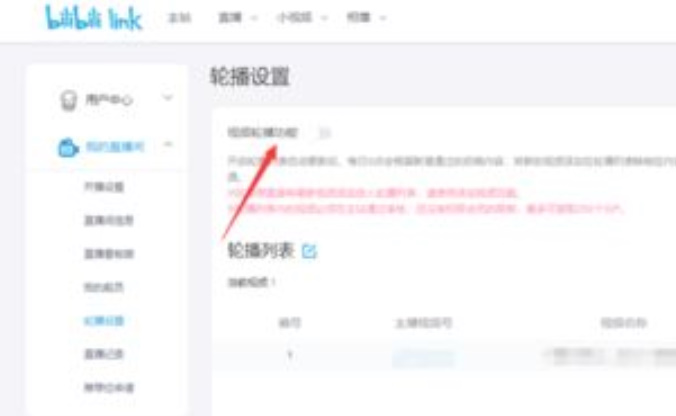Click the 用户中心 sidebar label
The image size is (676, 416).
109,100
